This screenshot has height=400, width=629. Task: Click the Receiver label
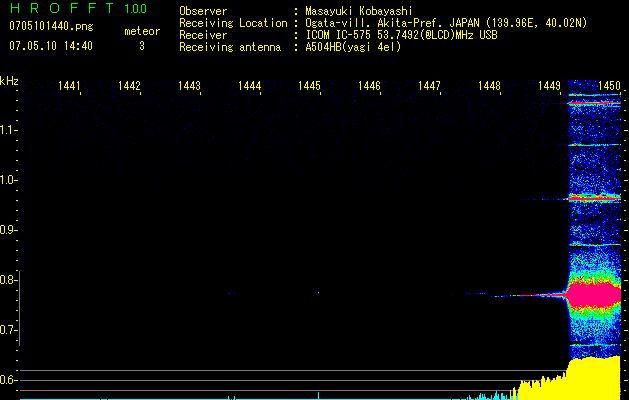point(203,35)
